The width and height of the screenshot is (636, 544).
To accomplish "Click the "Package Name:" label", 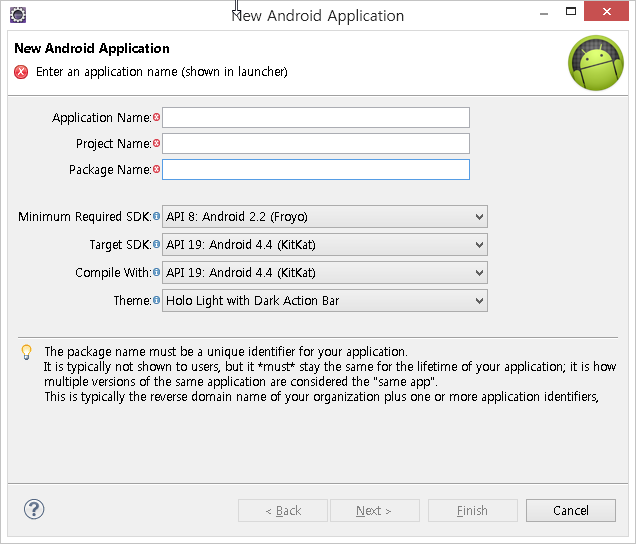I will pyautogui.click(x=110, y=170).
